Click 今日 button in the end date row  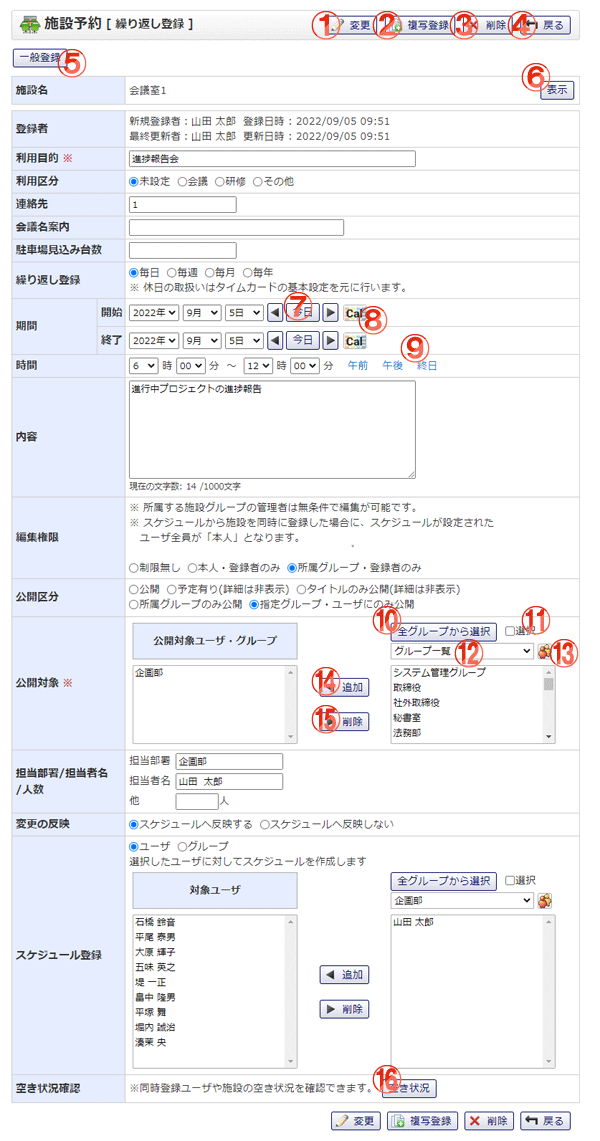pyautogui.click(x=303, y=341)
